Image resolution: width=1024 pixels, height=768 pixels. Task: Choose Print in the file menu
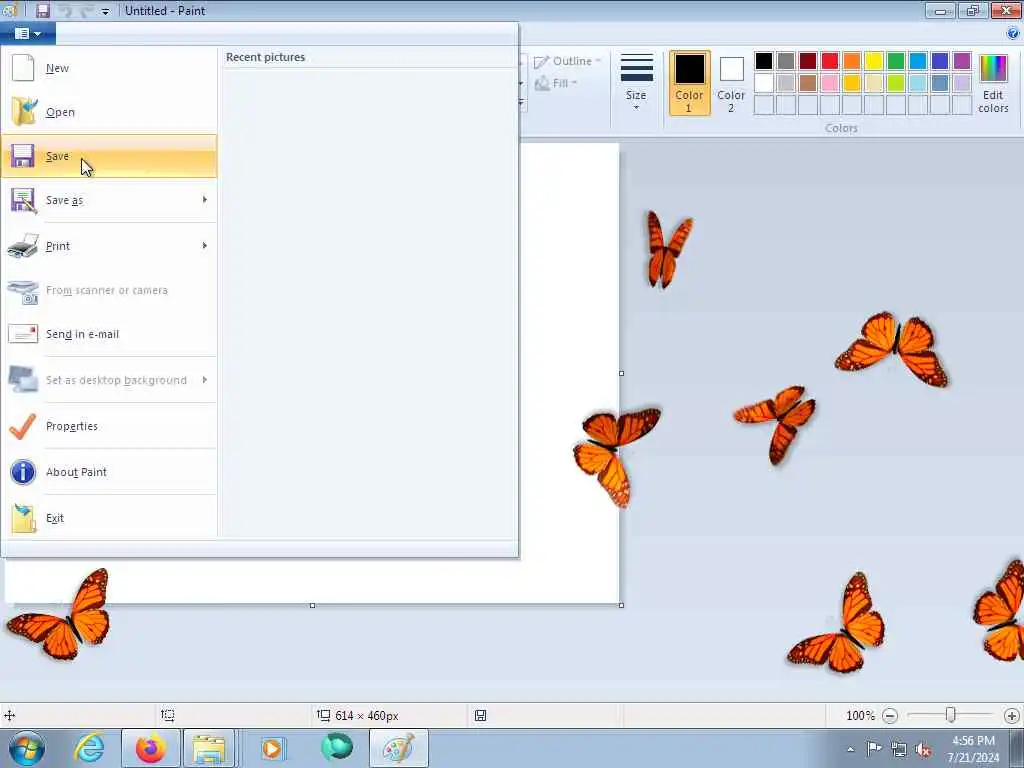click(109, 246)
